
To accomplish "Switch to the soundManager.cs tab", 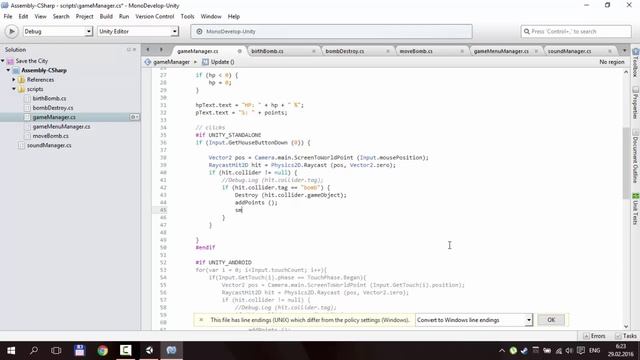I will tap(569, 51).
